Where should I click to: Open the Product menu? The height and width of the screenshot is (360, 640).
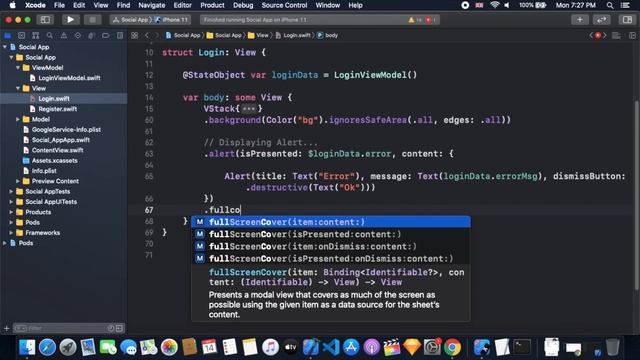pos(212,5)
